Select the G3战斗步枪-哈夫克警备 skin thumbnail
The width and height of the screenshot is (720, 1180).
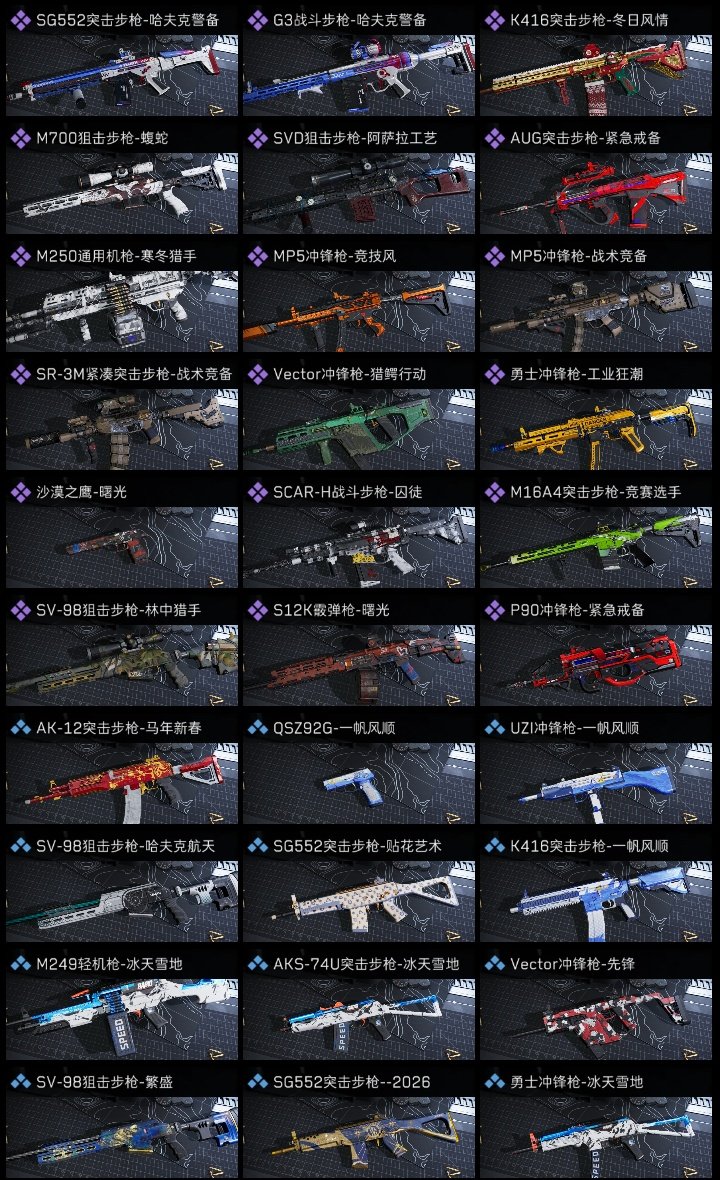pyautogui.click(x=359, y=75)
